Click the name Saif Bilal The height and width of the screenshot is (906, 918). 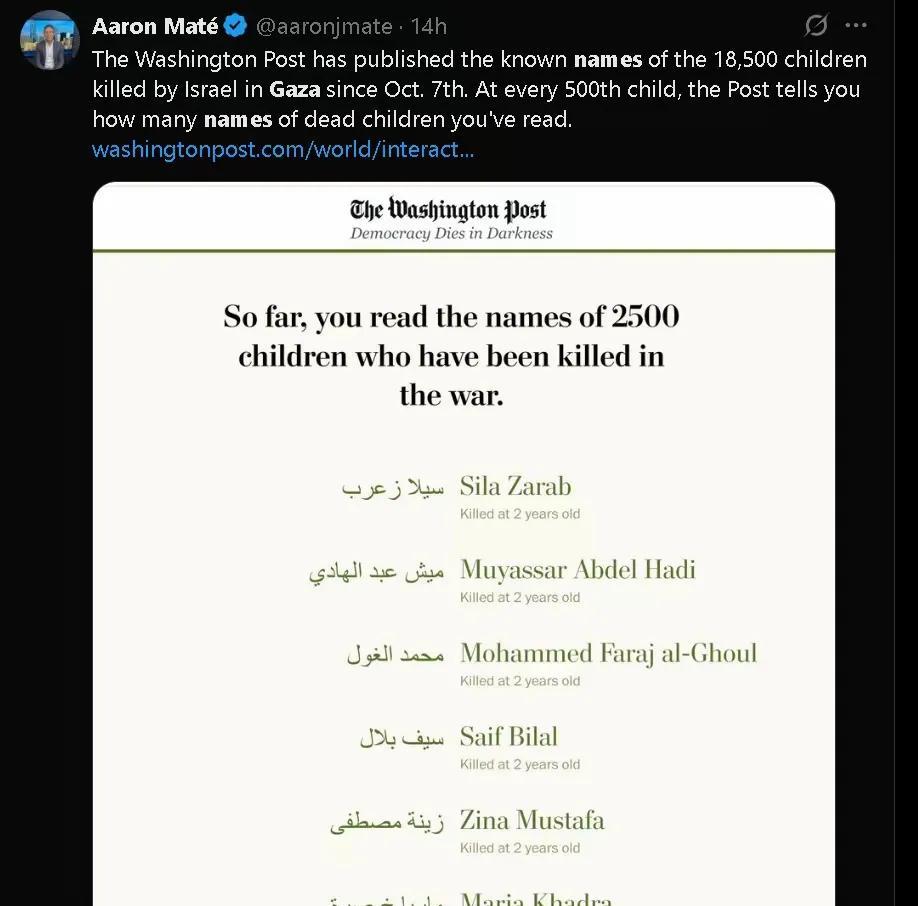pyautogui.click(x=508, y=737)
